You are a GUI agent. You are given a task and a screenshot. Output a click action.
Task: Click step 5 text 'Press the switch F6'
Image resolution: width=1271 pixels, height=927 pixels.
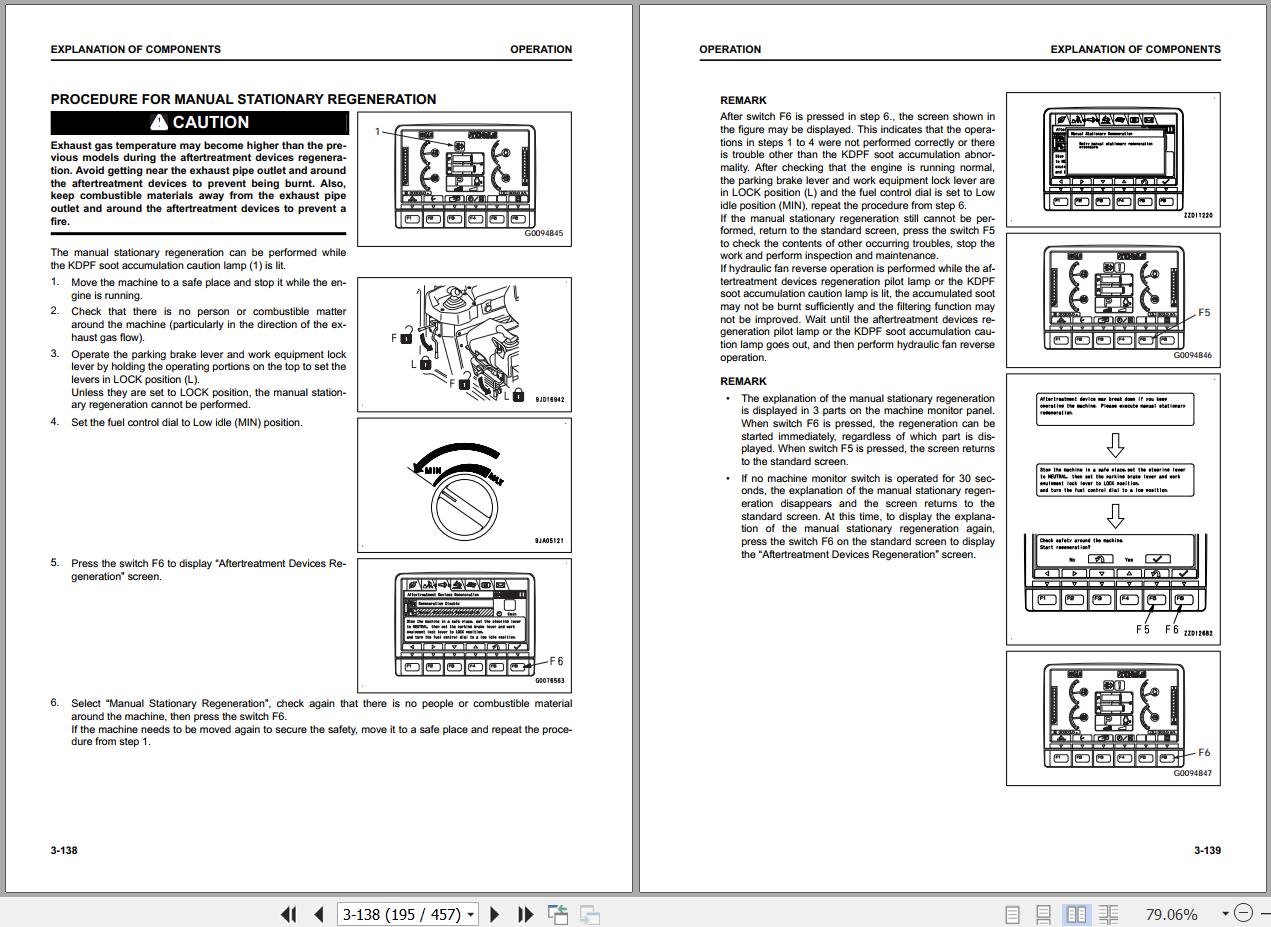[208, 570]
